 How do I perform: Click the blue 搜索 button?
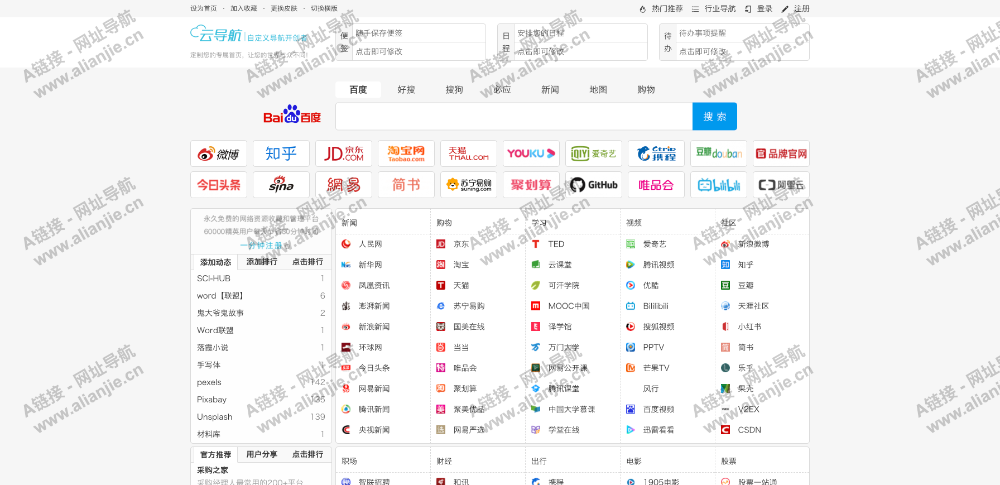[714, 116]
